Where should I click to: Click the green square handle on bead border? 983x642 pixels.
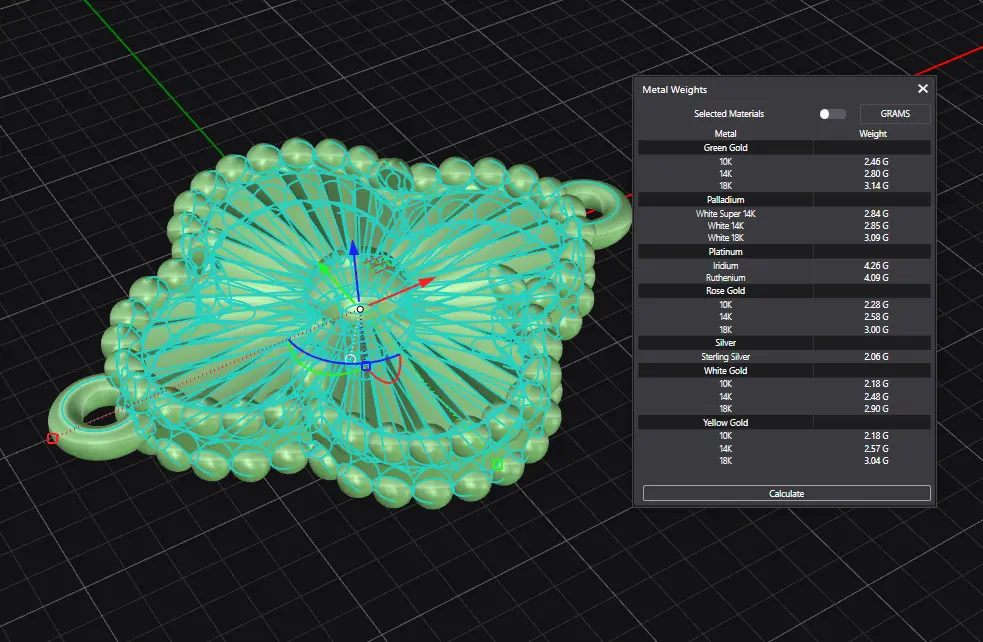[497, 464]
